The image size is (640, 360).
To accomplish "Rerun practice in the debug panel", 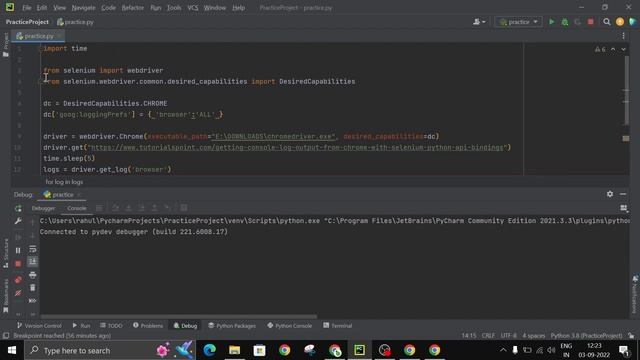I will pos(18,209).
